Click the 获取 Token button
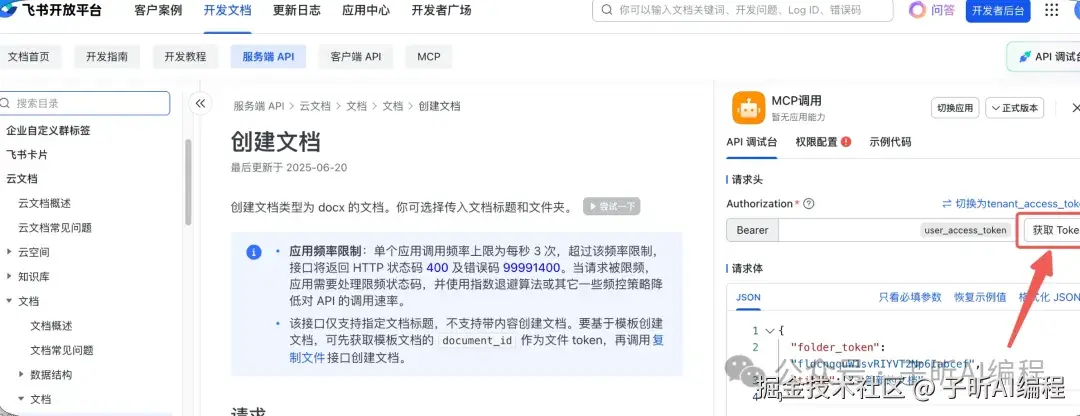 (1052, 230)
